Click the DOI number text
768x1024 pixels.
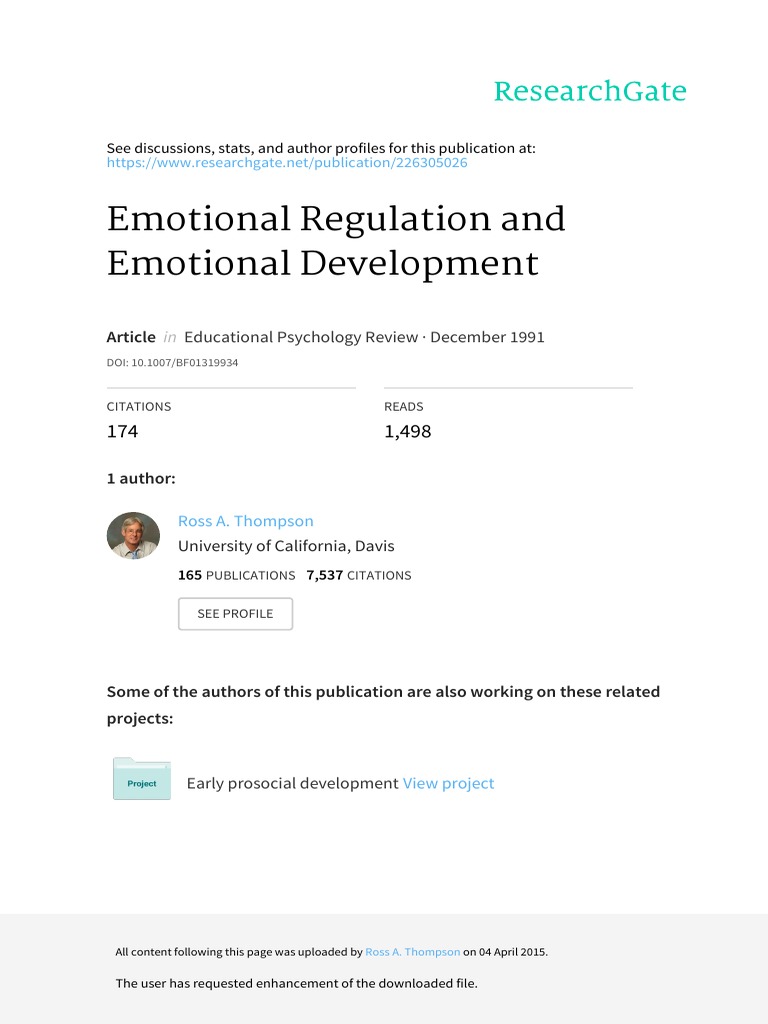pos(172,362)
